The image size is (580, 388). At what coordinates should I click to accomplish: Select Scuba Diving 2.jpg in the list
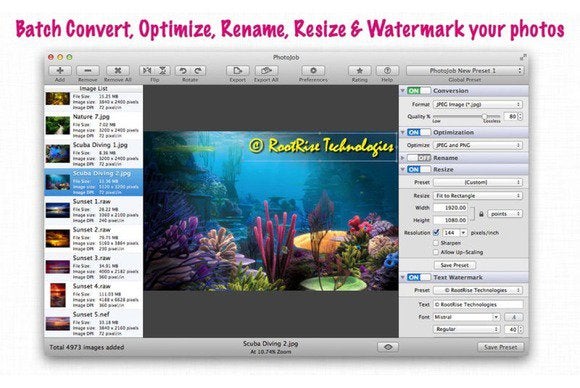coord(94,182)
